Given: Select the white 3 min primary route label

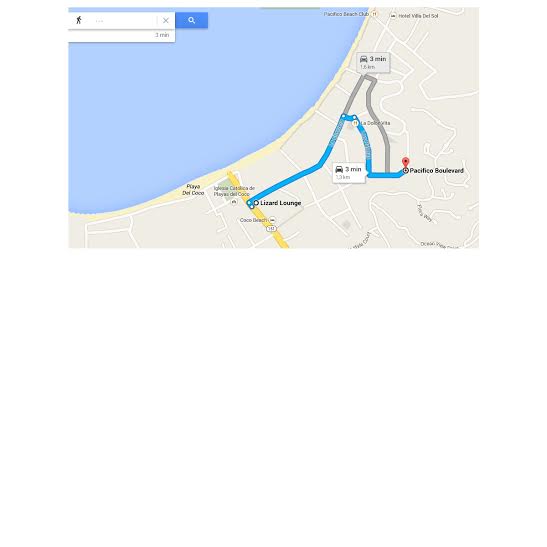Looking at the screenshot, I should point(349,173).
